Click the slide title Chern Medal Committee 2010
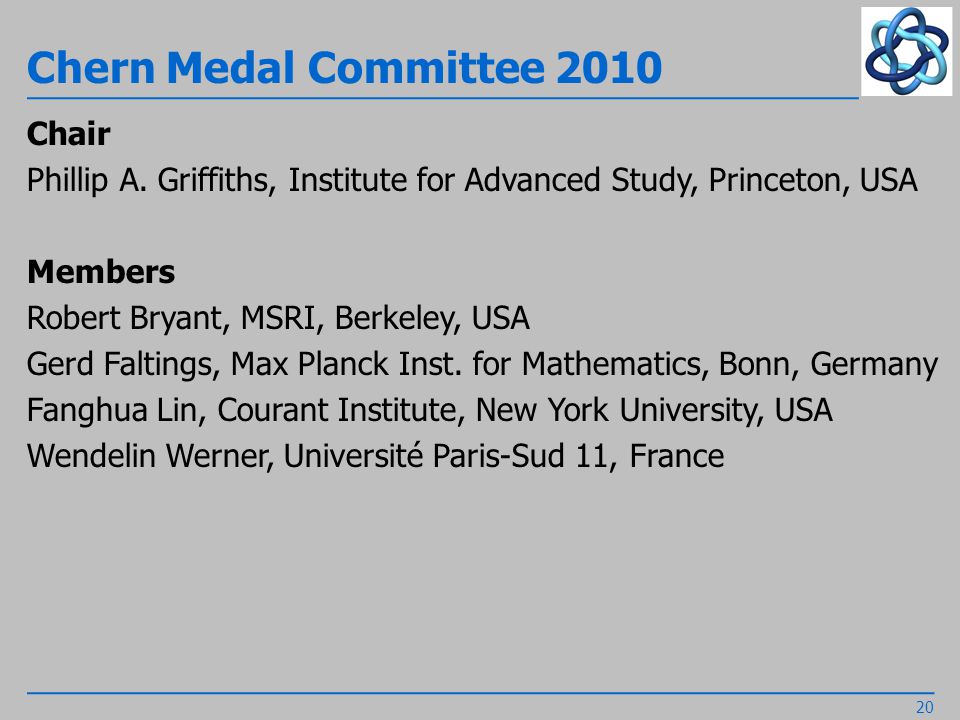The image size is (960, 720). click(x=344, y=67)
